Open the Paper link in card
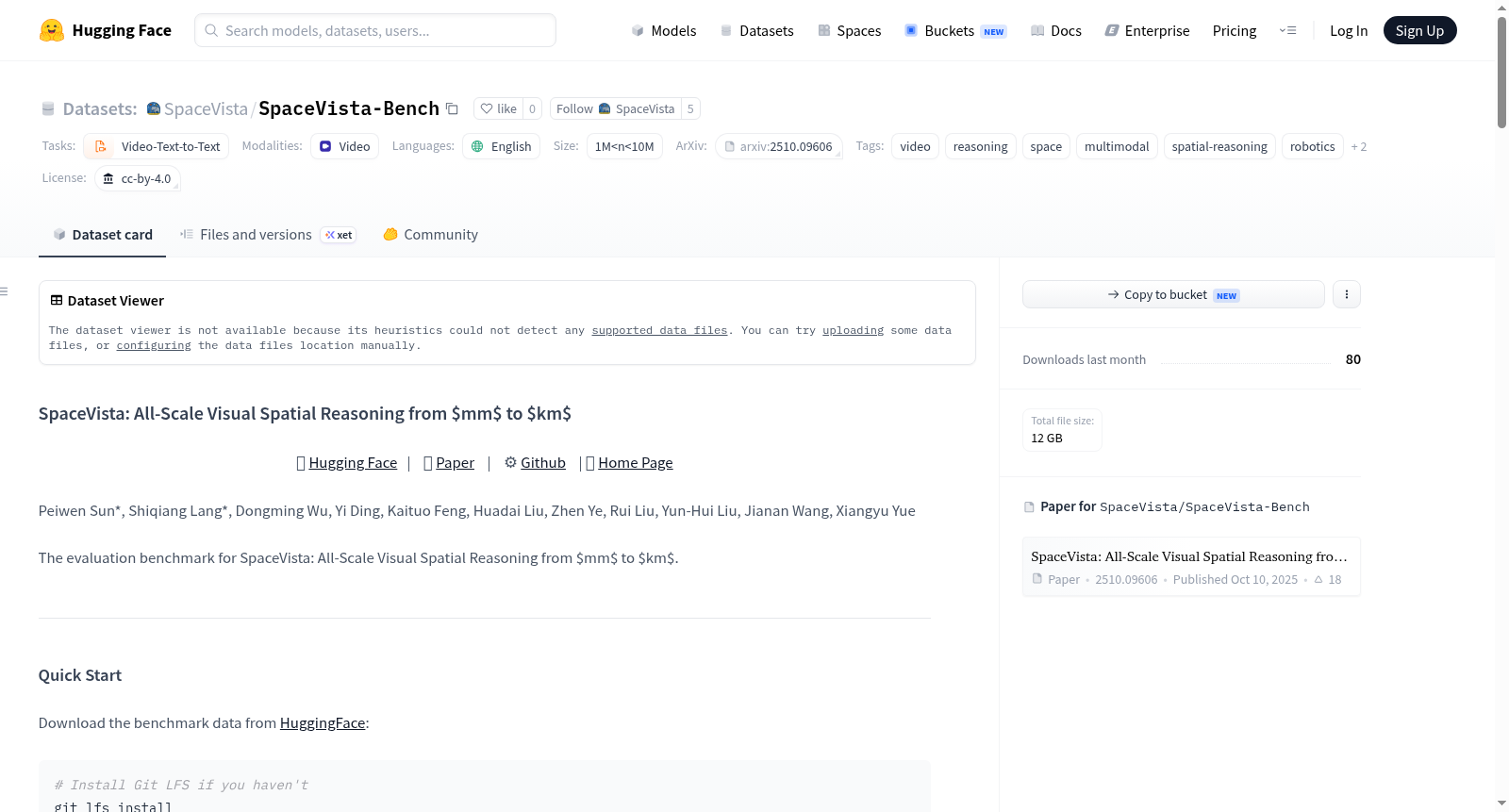 coord(455,463)
